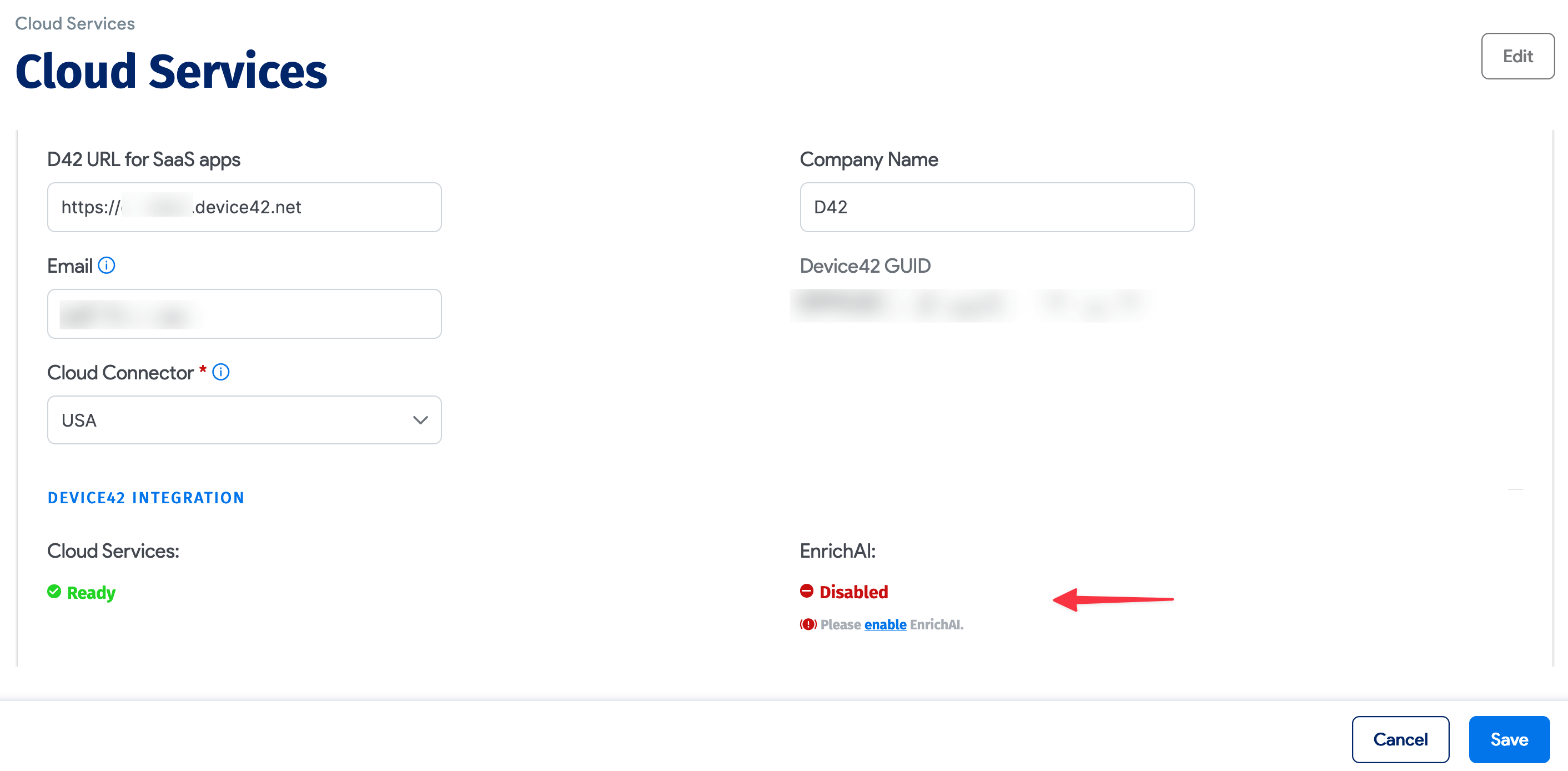Click the warning icon before "Please enable EnrichAI"

point(808,624)
